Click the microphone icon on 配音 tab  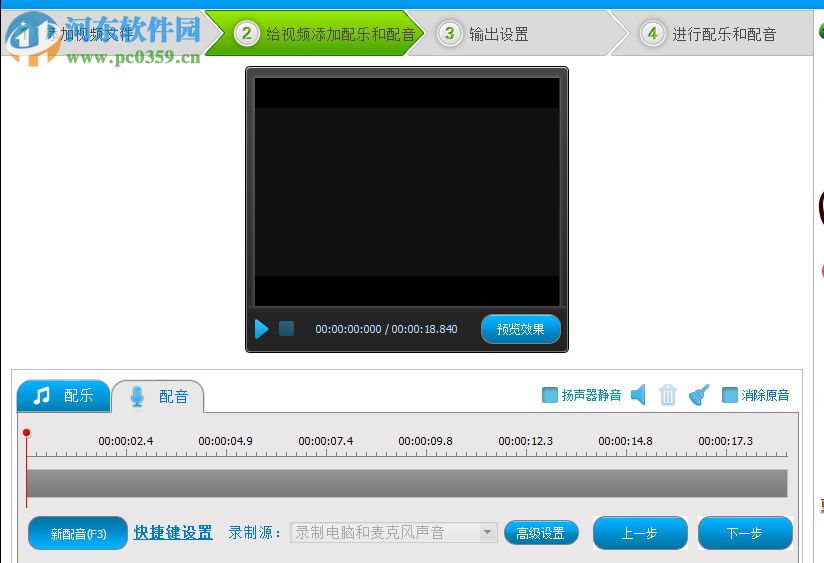coord(137,396)
